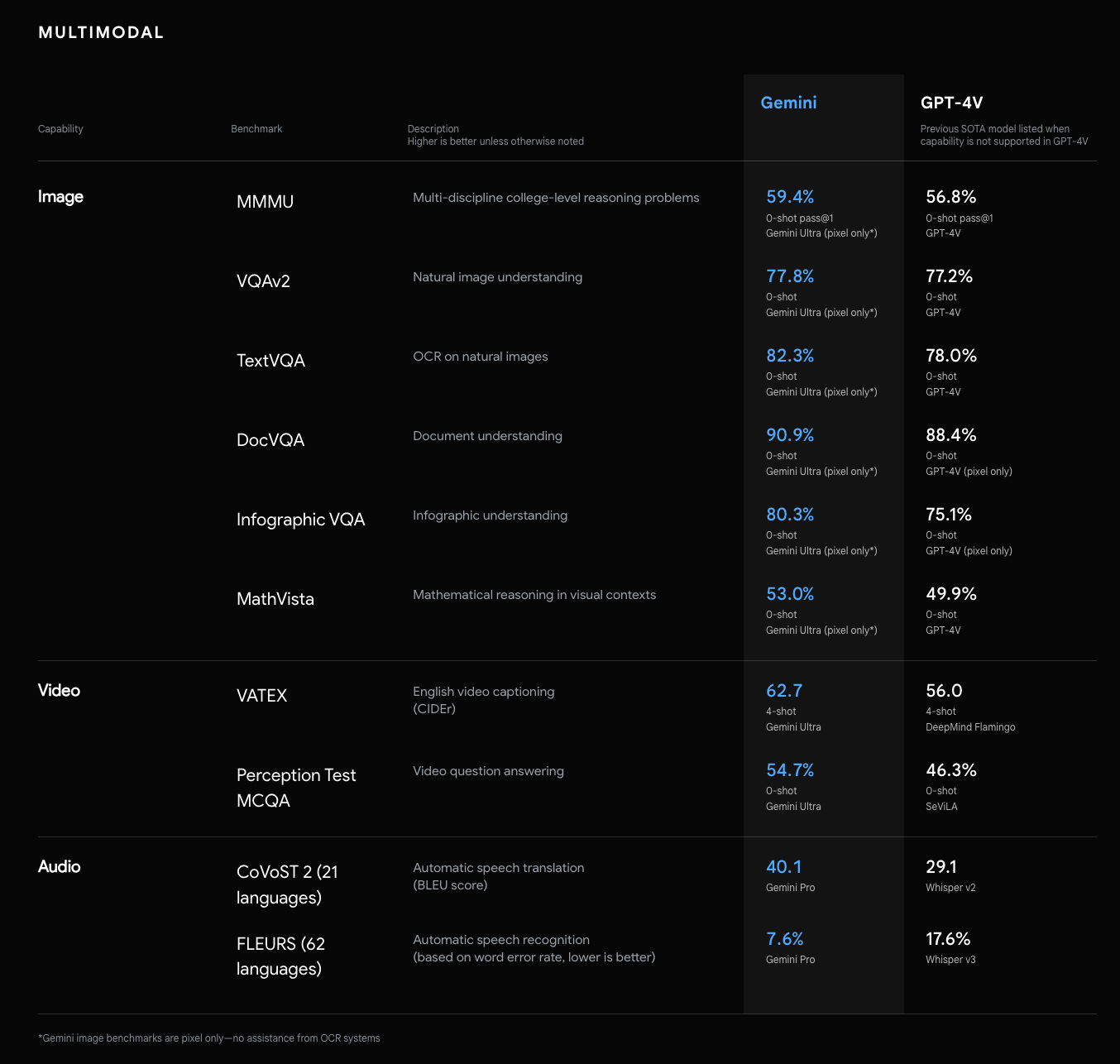This screenshot has width=1120, height=1064.
Task: Click the 56.0 DeepMind Flamingo VATEX score
Action: [944, 691]
